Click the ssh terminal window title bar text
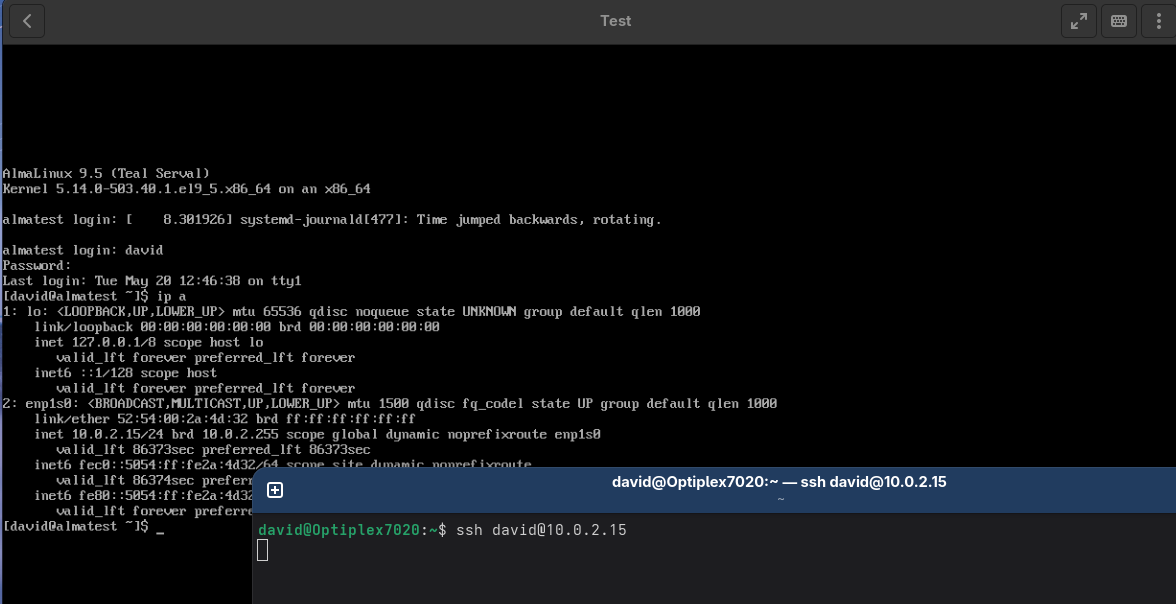1176x604 pixels. 778,482
